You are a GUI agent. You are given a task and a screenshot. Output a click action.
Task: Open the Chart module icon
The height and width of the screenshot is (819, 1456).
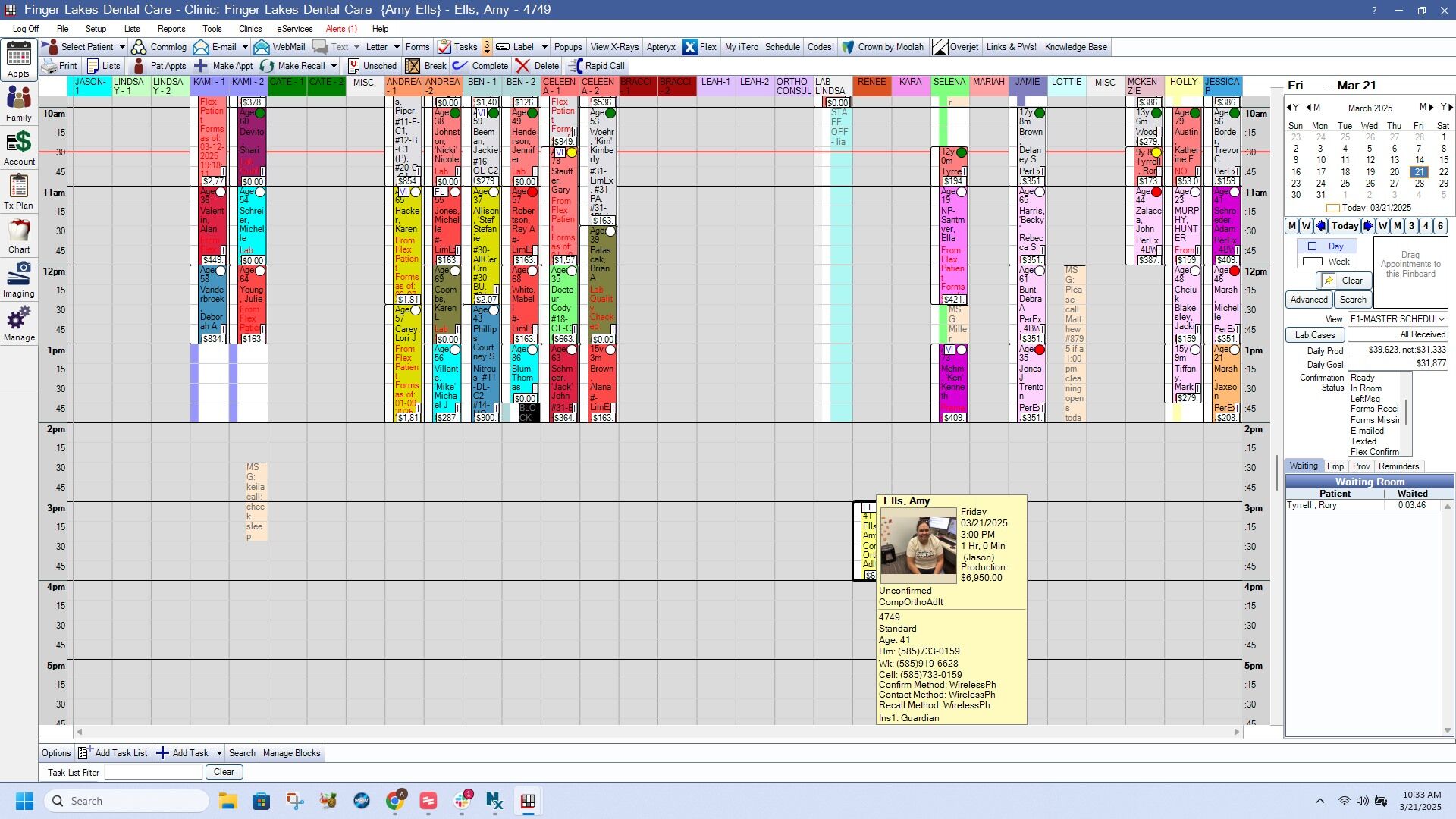tap(18, 235)
